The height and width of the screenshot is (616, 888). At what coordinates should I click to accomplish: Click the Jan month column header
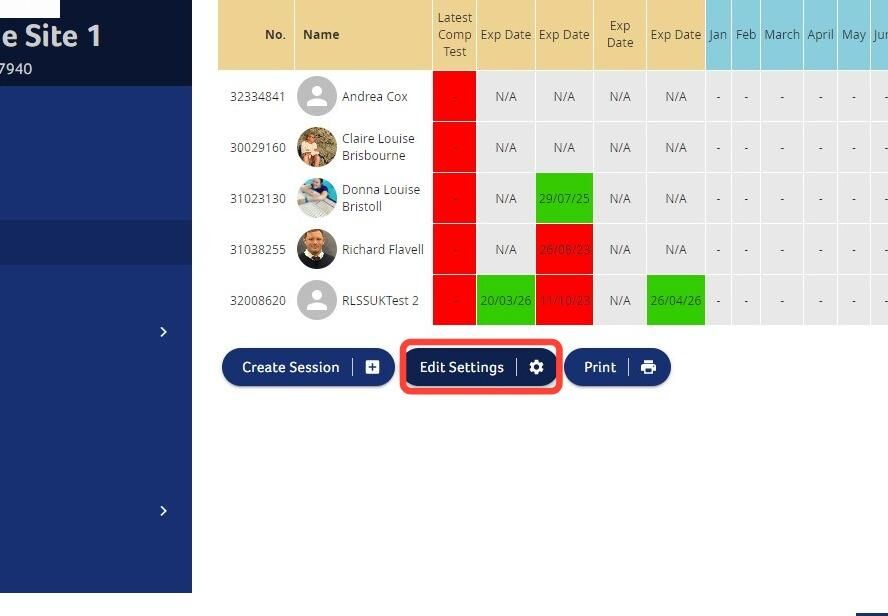tap(718, 35)
